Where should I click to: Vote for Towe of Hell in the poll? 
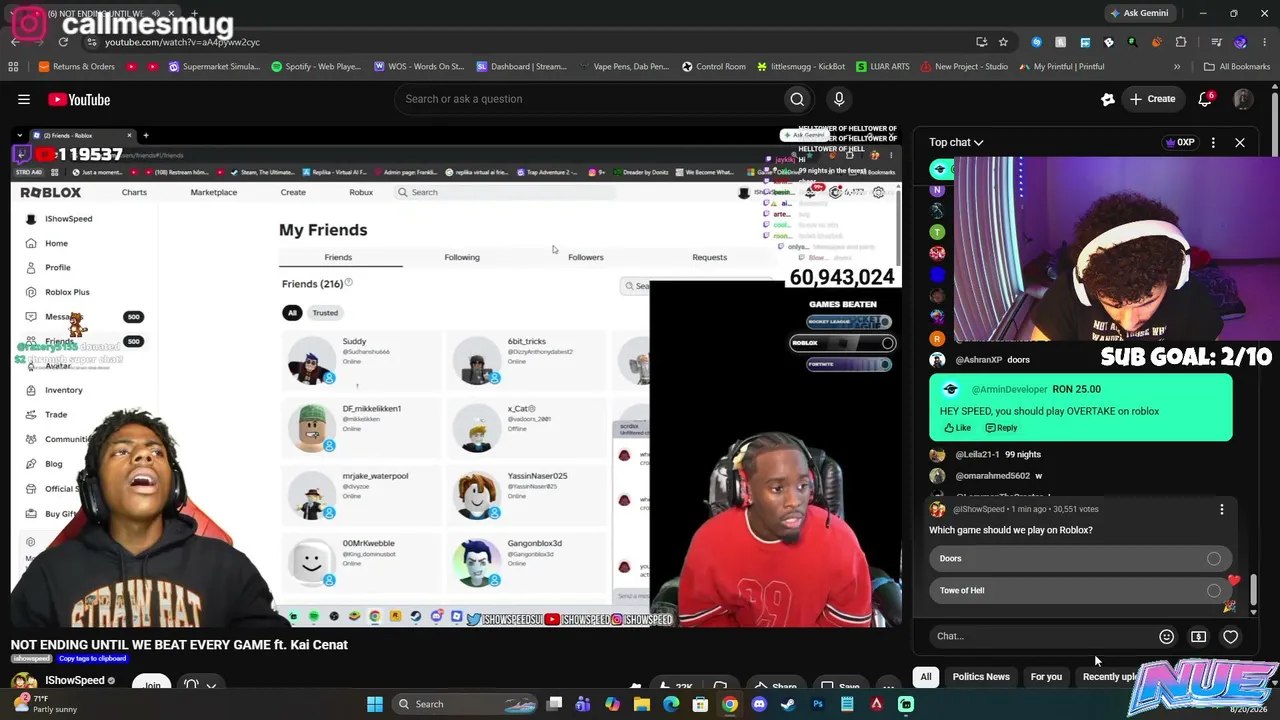tap(1080, 591)
